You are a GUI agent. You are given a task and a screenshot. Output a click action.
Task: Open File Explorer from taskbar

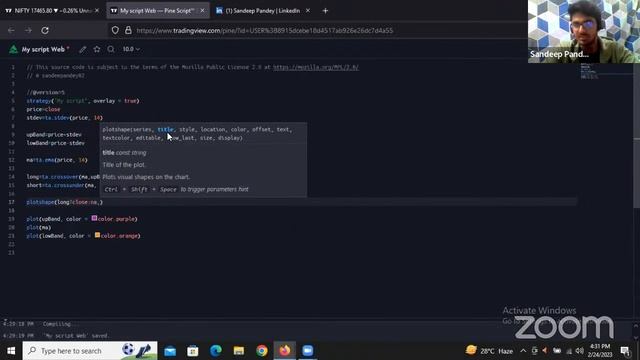[x=239, y=351]
